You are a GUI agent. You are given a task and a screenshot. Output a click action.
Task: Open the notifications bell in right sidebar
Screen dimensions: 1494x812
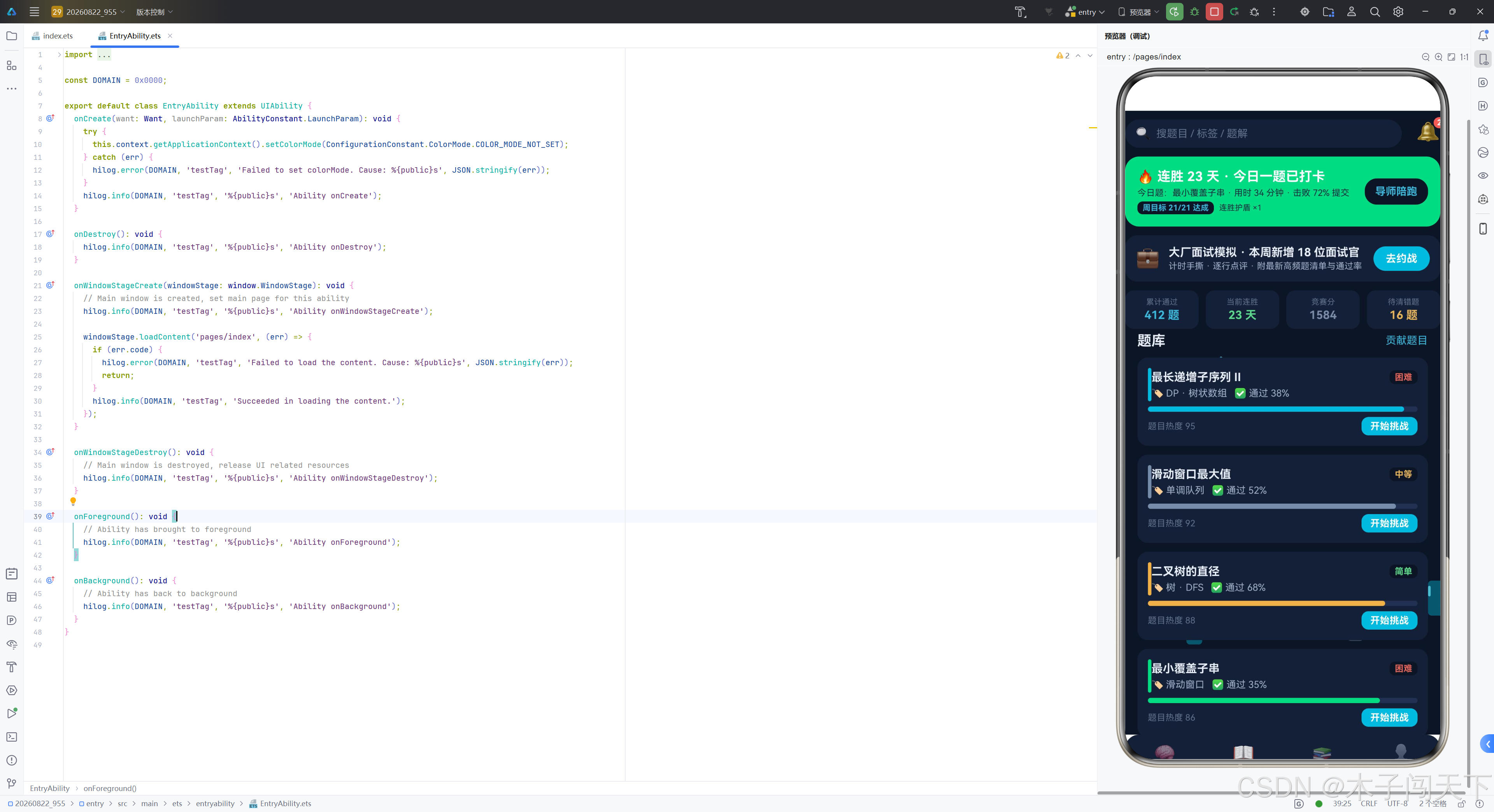(x=1483, y=36)
